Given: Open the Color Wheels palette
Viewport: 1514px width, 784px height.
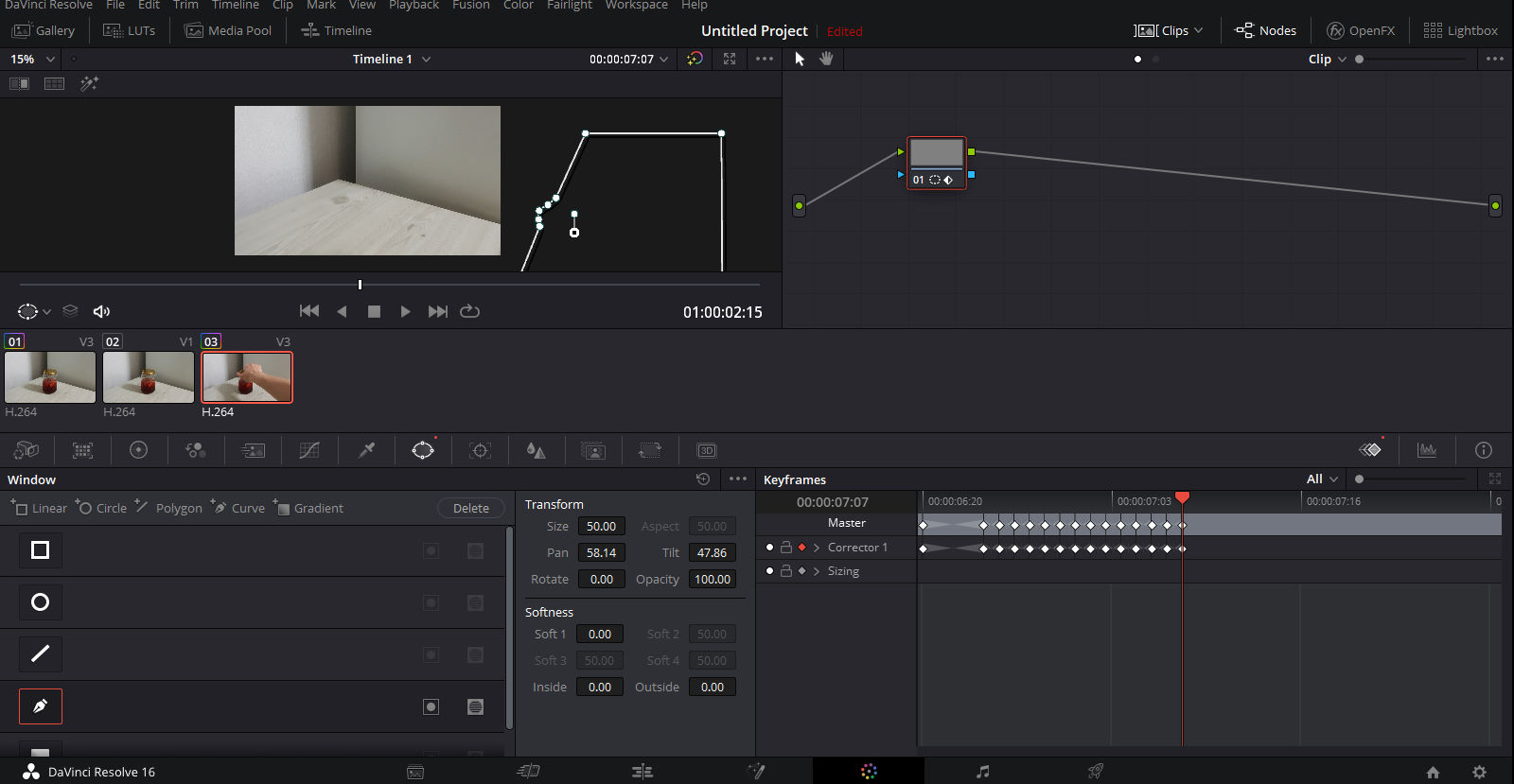Looking at the screenshot, I should [x=139, y=450].
